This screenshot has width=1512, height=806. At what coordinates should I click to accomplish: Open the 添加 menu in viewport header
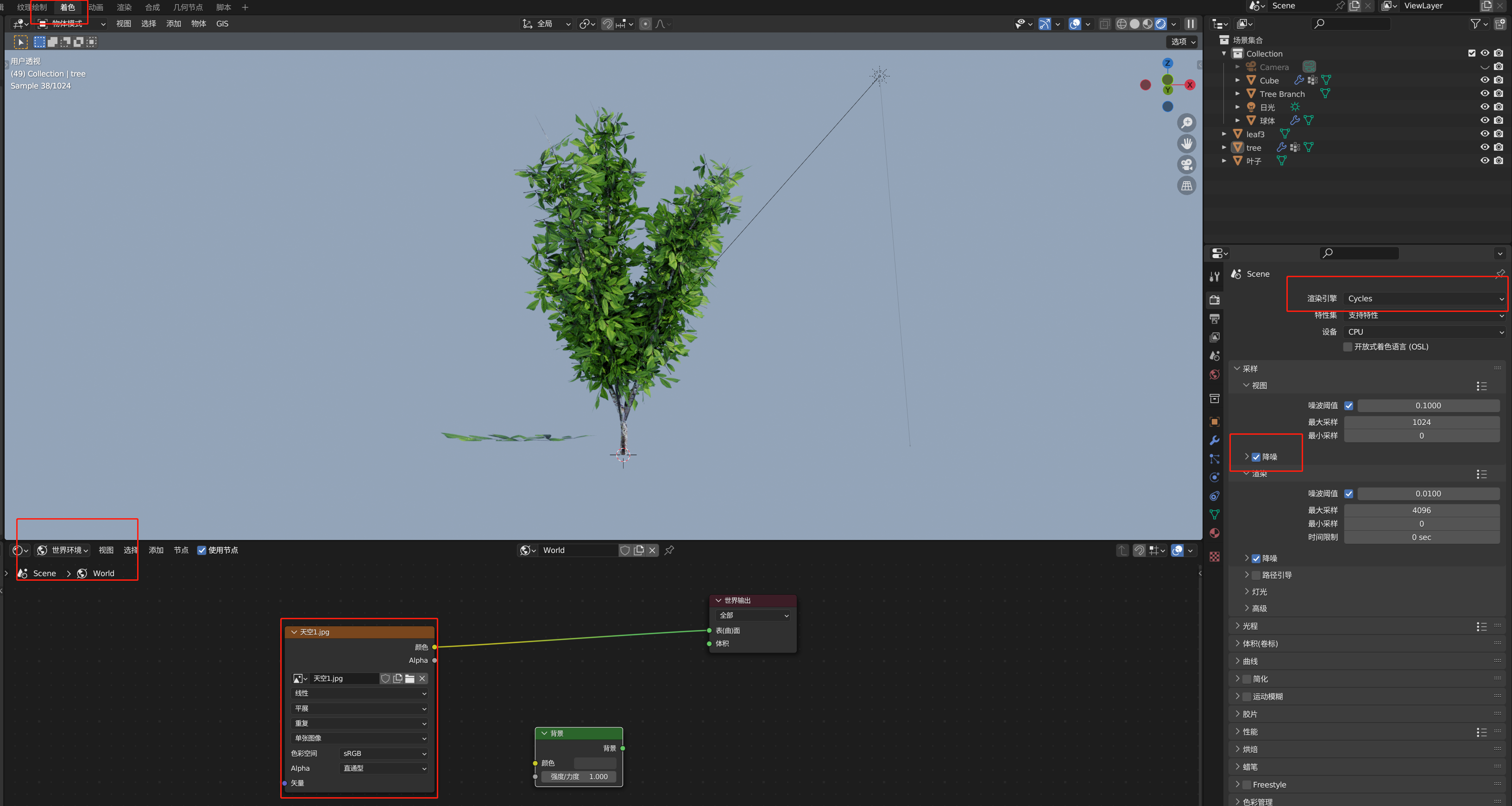coord(173,24)
